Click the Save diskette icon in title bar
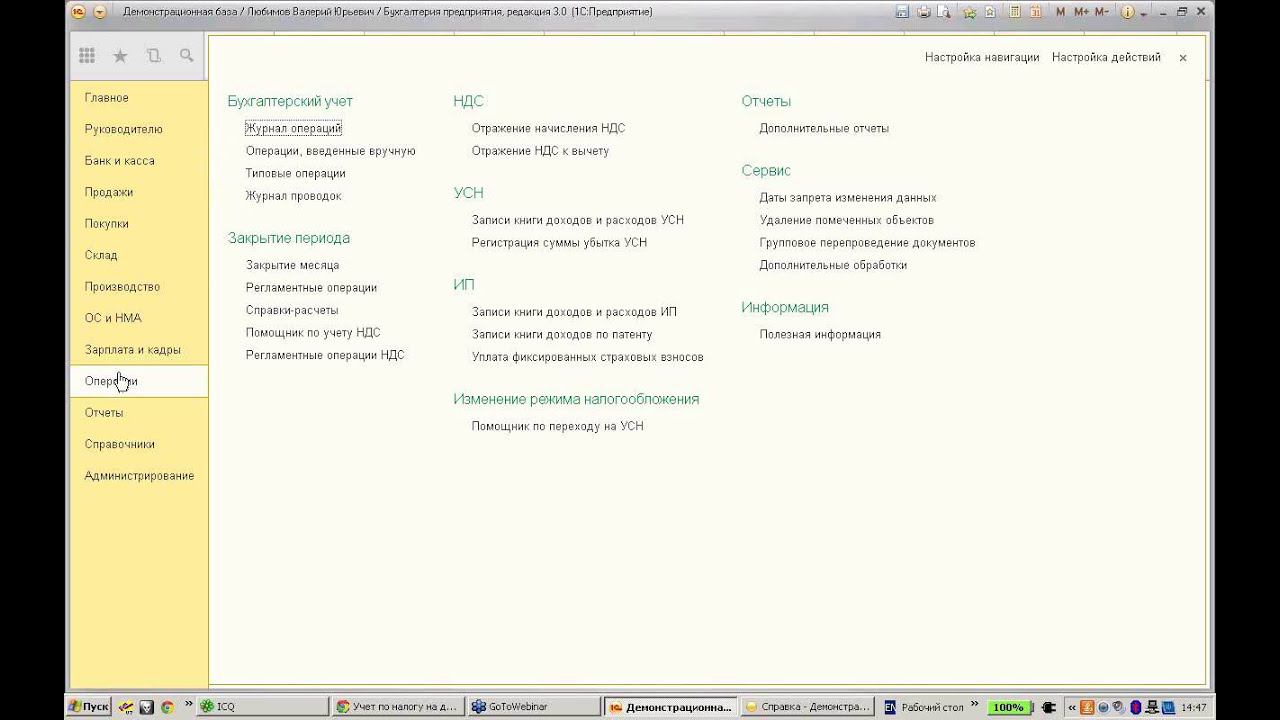The width and height of the screenshot is (1280, 720). [x=902, y=12]
